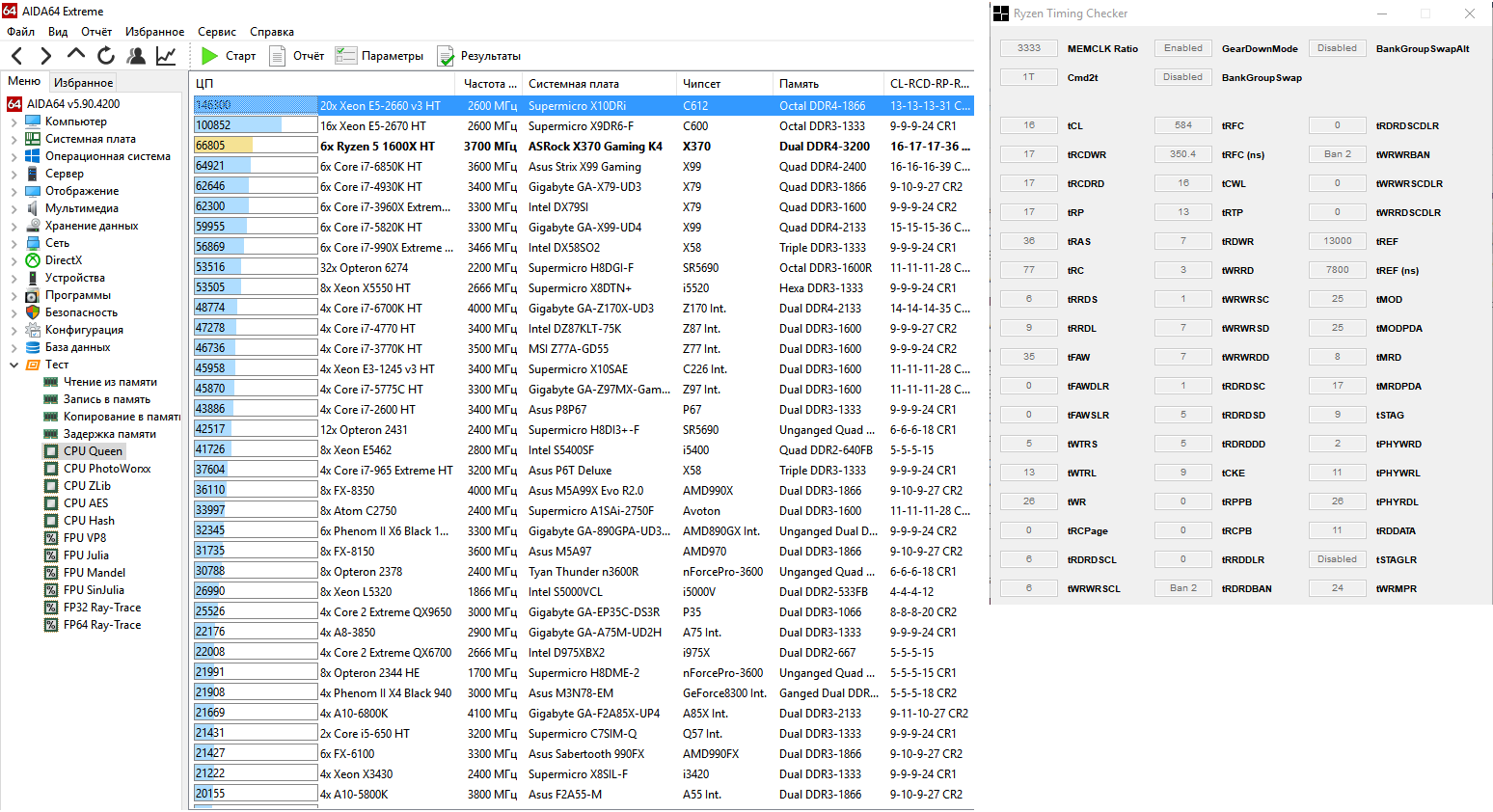Click the Отчёт toolbar button
The height and width of the screenshot is (812, 1493).
click(296, 56)
